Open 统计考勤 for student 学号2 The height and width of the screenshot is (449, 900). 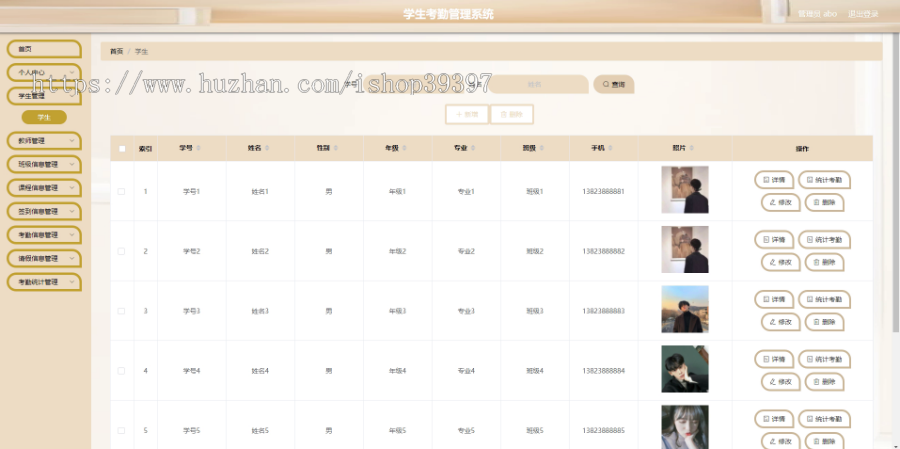point(824,239)
